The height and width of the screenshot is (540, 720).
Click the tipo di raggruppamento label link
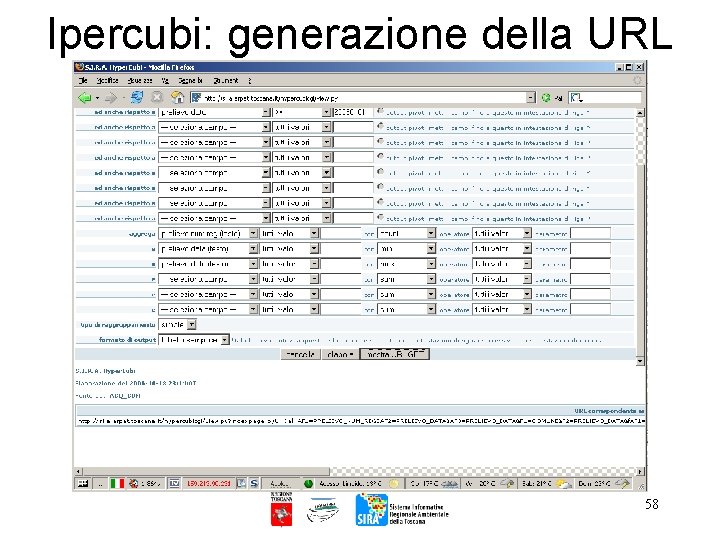118,325
